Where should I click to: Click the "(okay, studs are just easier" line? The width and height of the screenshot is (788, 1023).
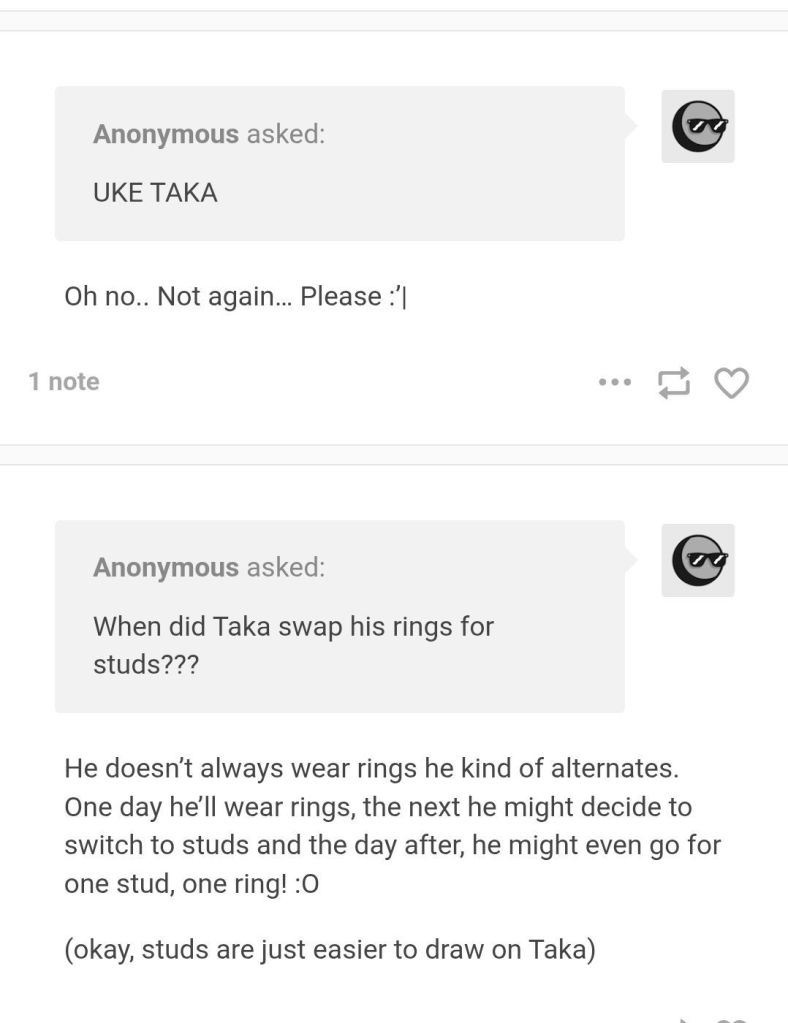coord(330,948)
